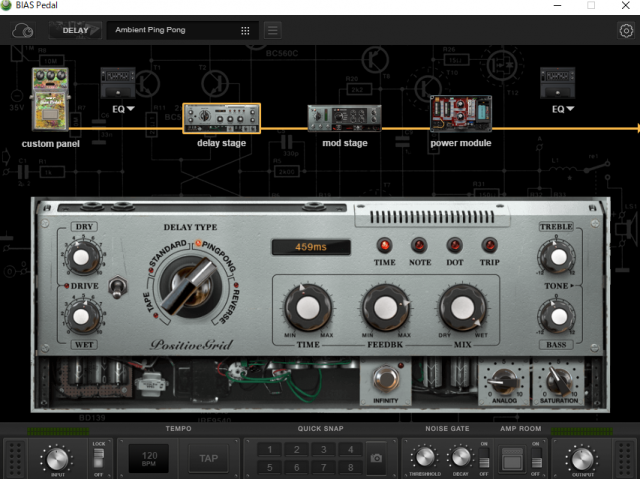The image size is (640, 479).
Task: Click the WET knob
Action: tap(81, 317)
